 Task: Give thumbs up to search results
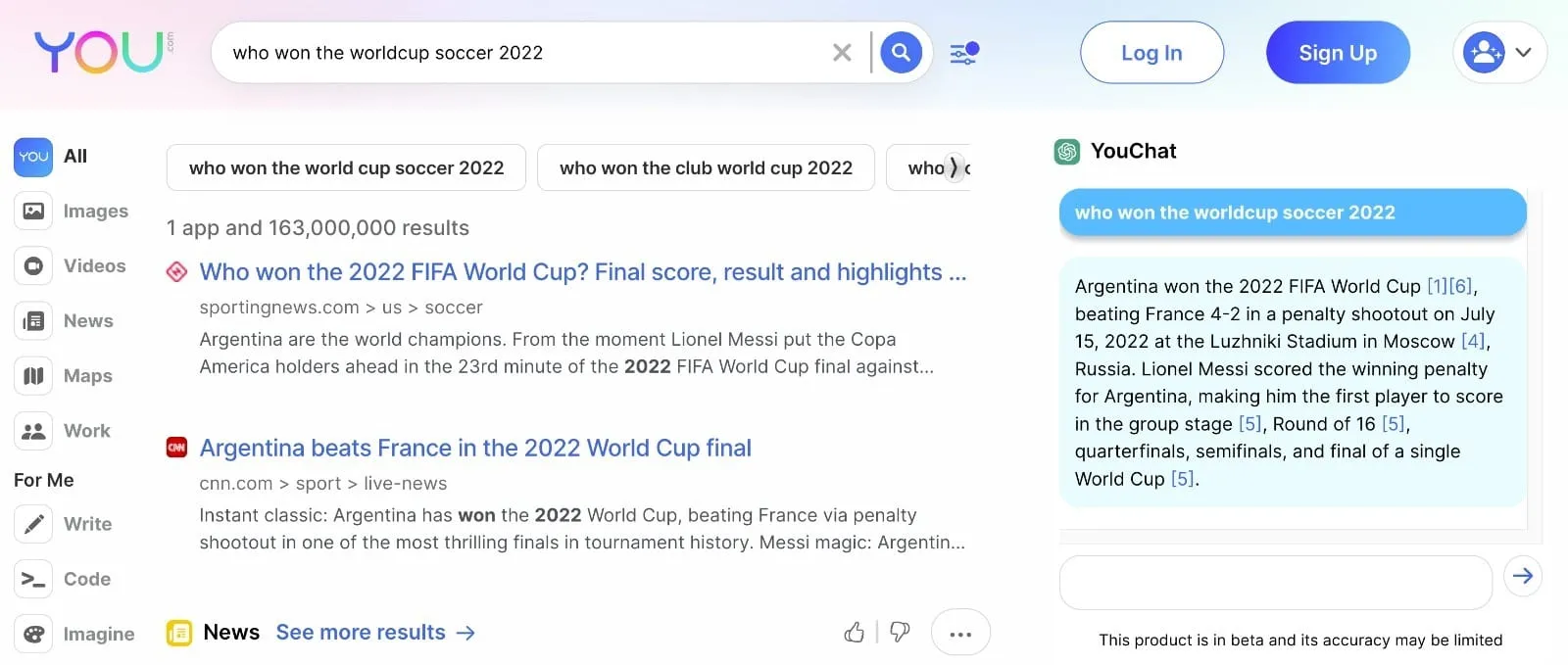[854, 633]
